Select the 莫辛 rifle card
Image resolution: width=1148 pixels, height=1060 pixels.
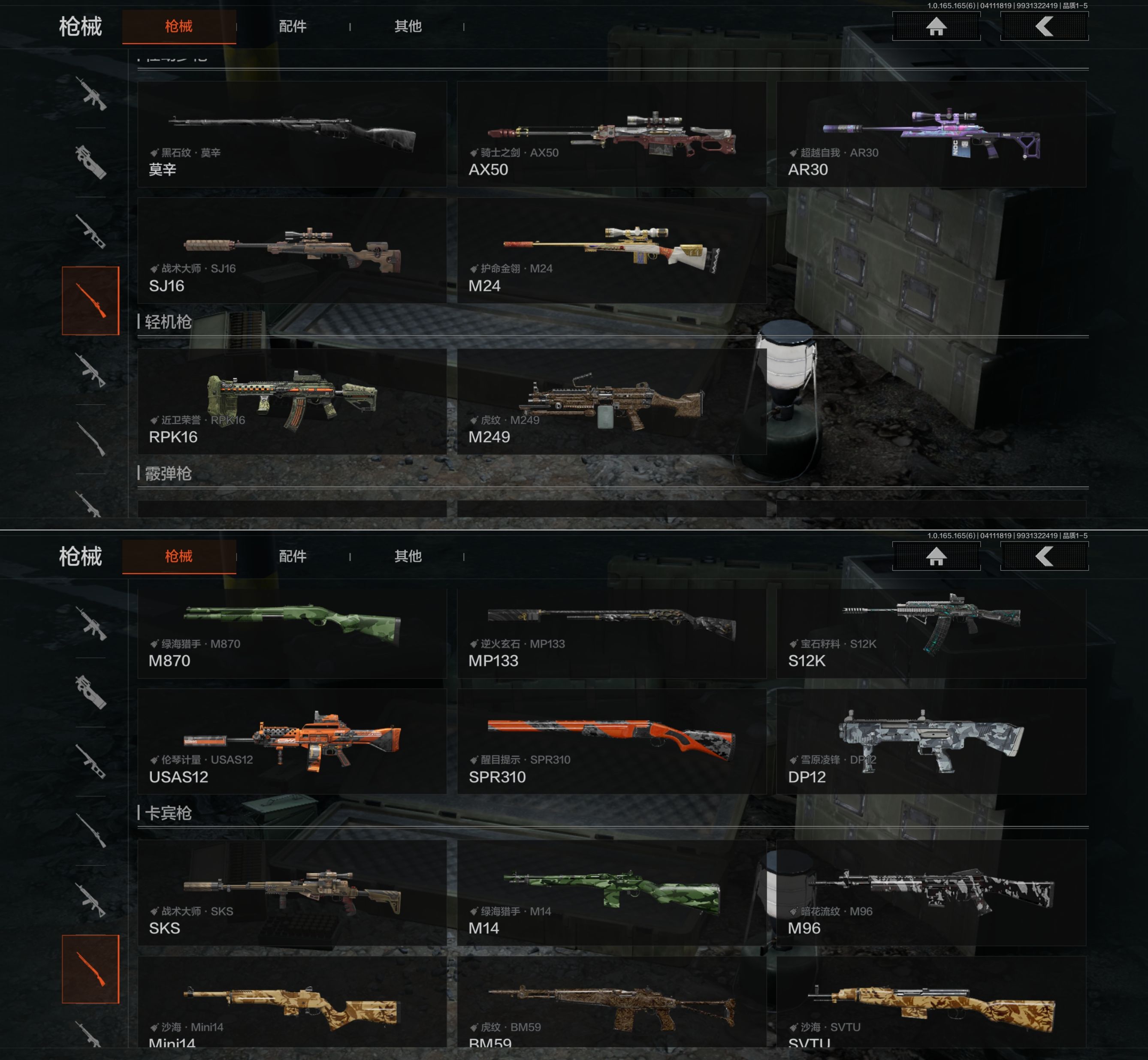[x=292, y=134]
